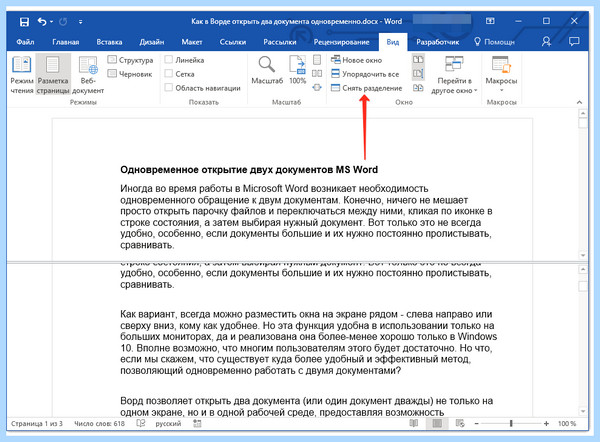
Task: Switch to Структура outline view
Action: pyautogui.click(x=130, y=60)
